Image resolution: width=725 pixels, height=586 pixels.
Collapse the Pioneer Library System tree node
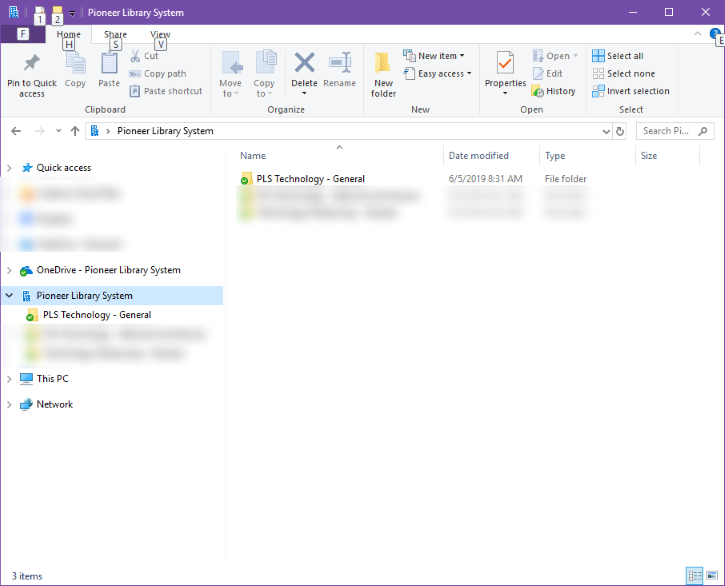[x=9, y=296]
